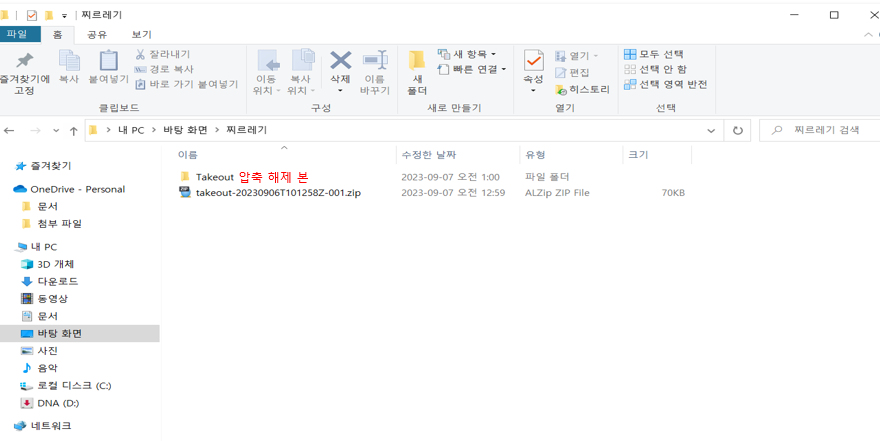Image resolution: width=880 pixels, height=441 pixels.
Task: Select takeout-20230906T101258Z-001.zip file
Action: 278,193
